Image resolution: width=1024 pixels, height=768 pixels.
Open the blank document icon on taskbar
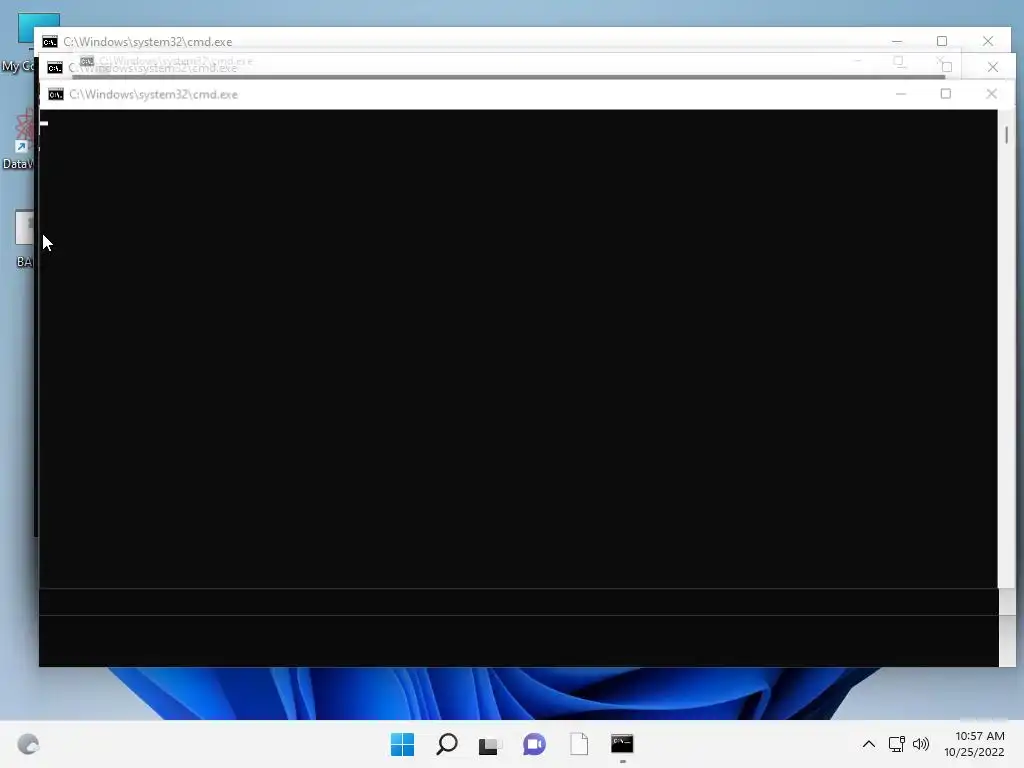click(x=579, y=744)
